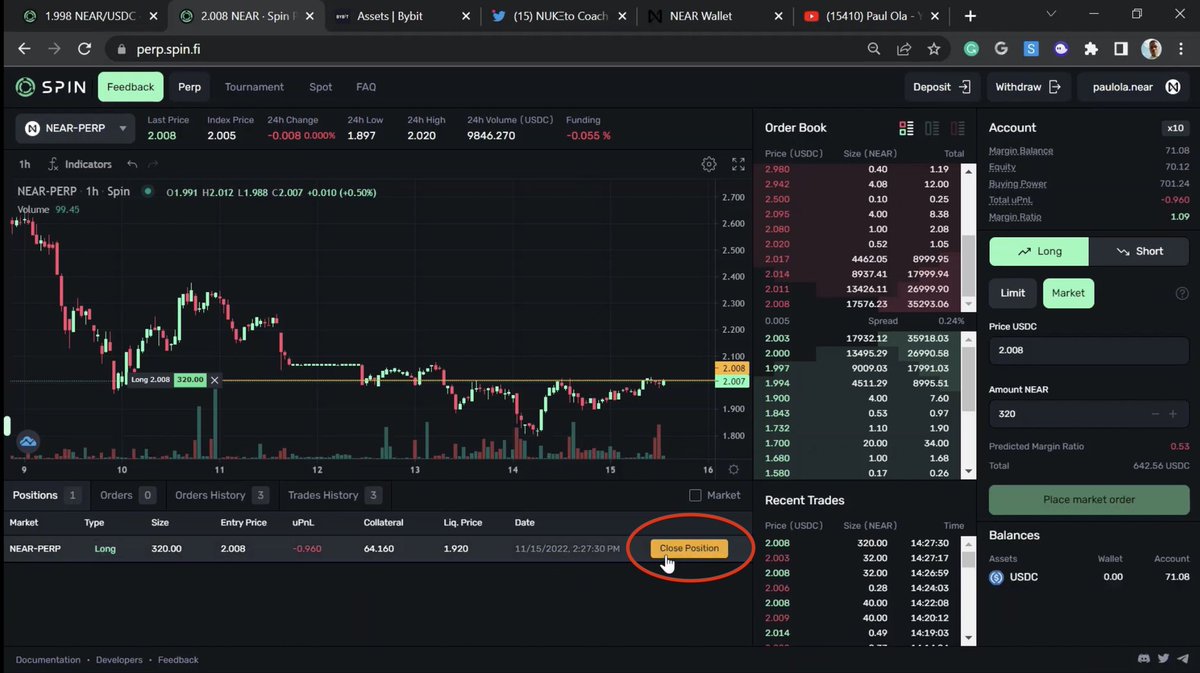Screen dimensions: 1200x673
Task: Reload the page in browser
Action: tap(85, 48)
